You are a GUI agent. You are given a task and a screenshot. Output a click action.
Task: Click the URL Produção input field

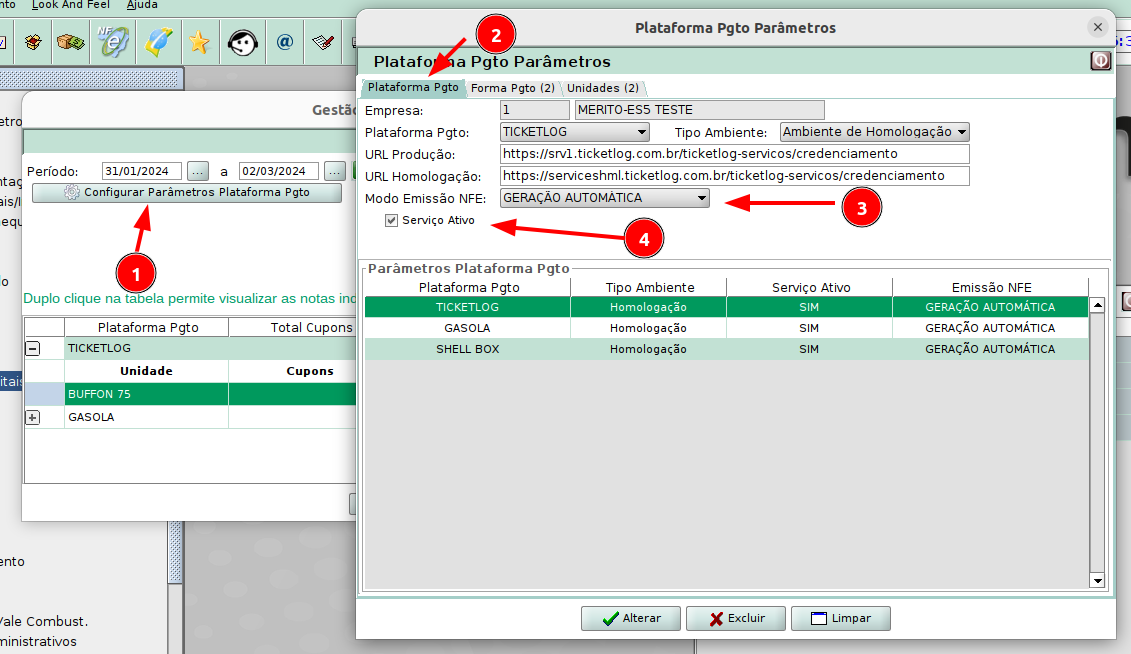click(x=734, y=154)
